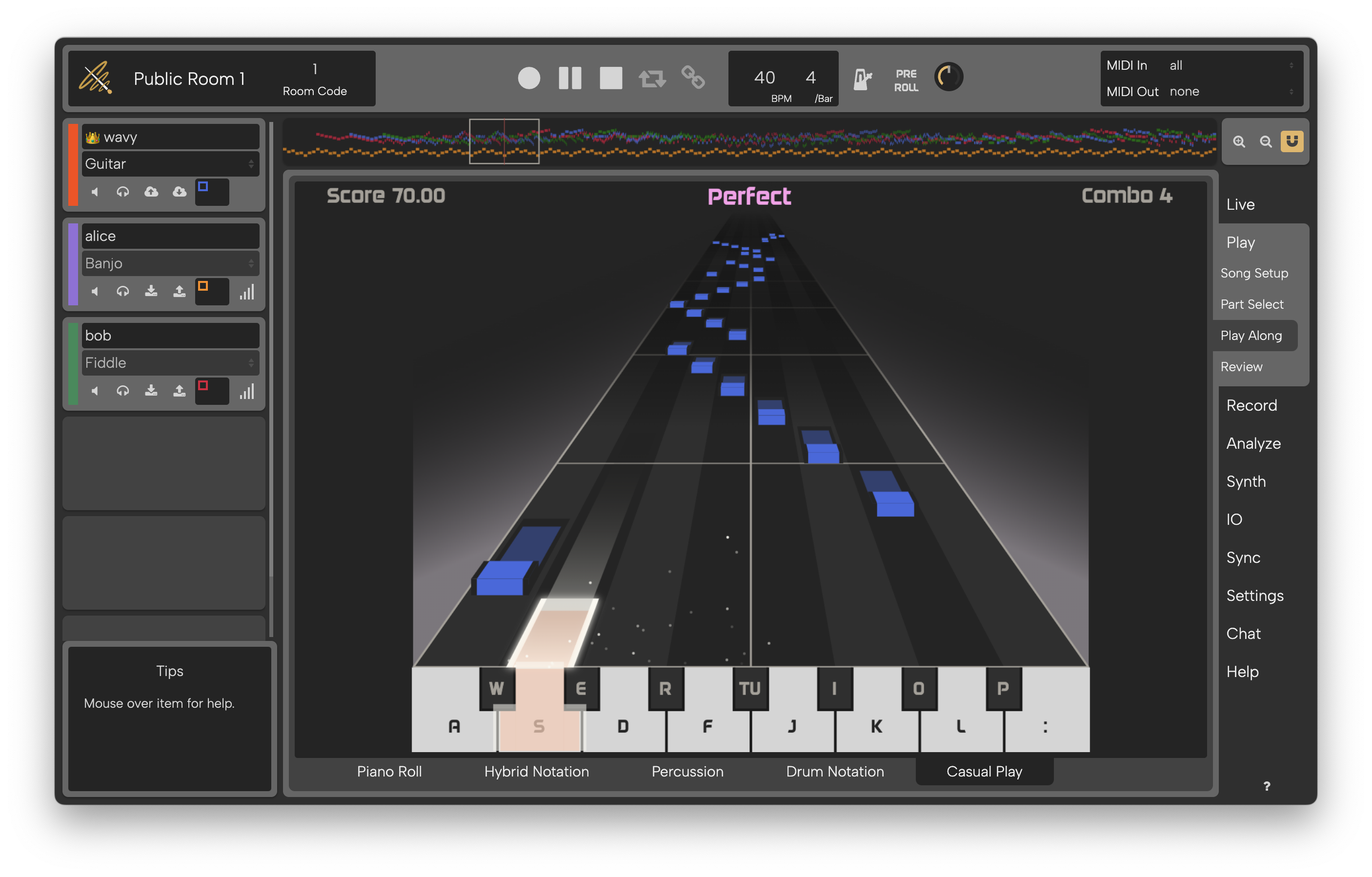Viewport: 1372px width, 877px height.
Task: Toggle the PRE ROLL option
Action: pyautogui.click(x=906, y=80)
